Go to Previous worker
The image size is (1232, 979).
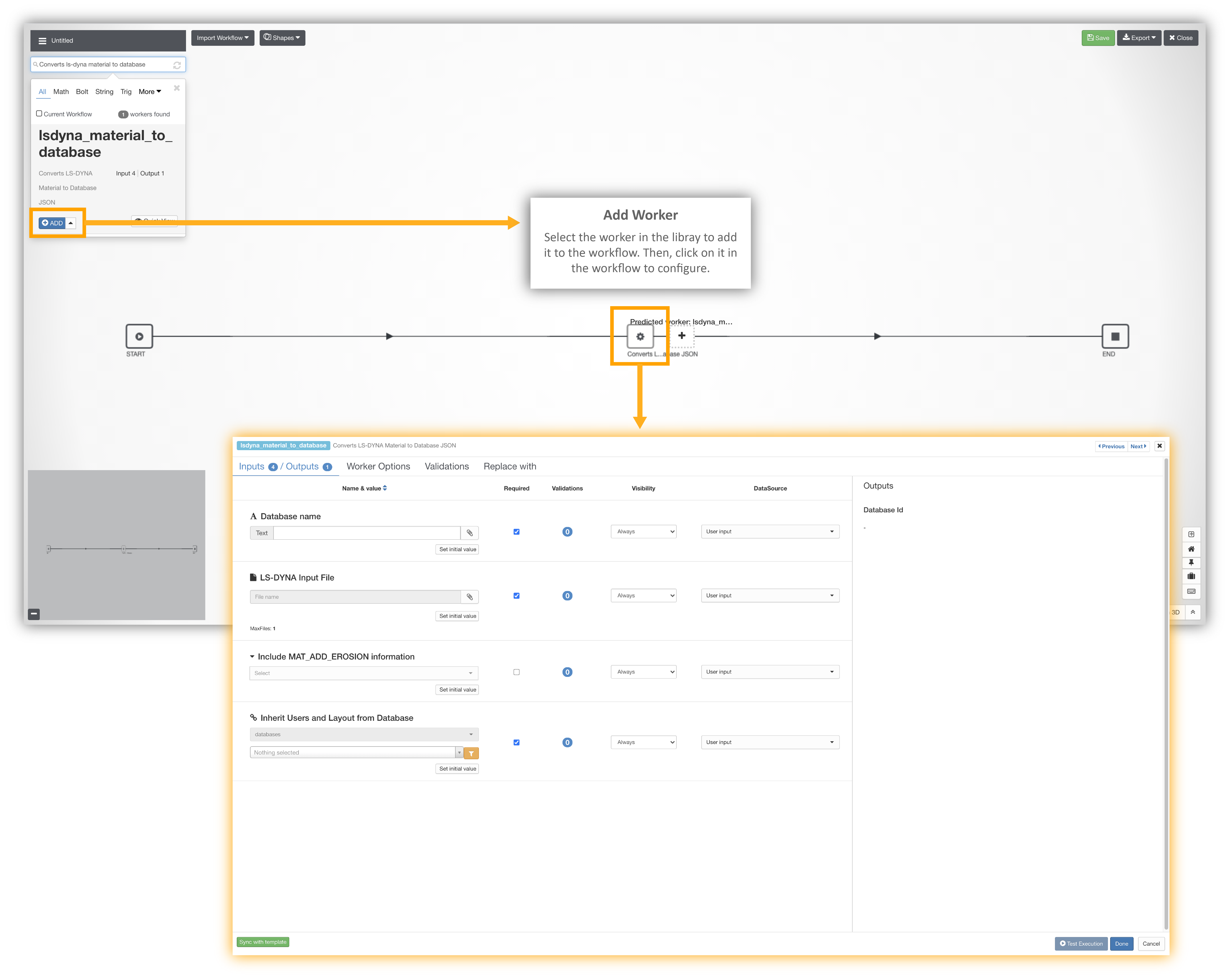coord(1111,446)
